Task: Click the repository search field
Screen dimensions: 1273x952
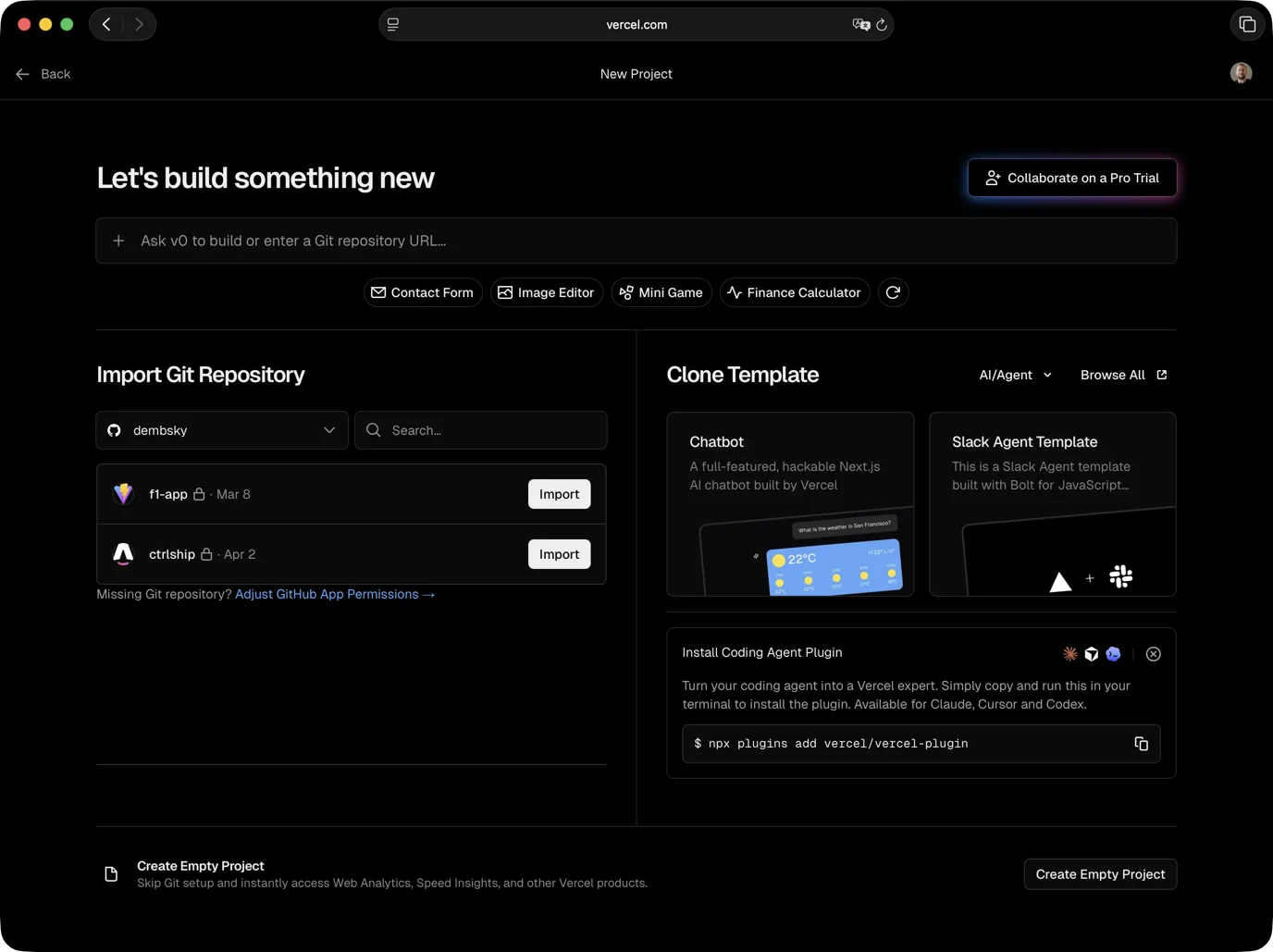Action: click(x=480, y=430)
